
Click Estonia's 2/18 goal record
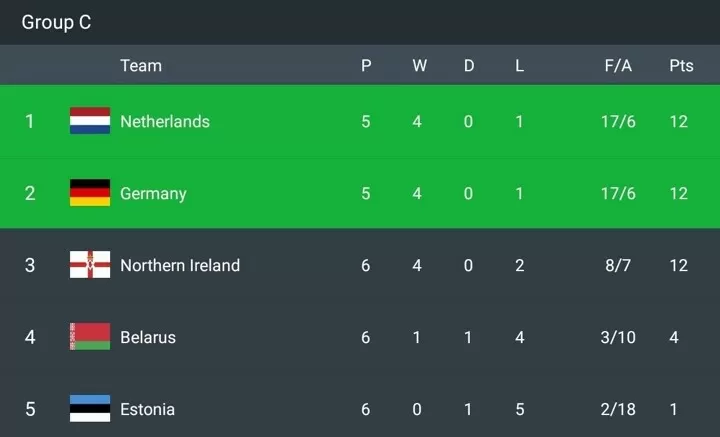point(618,409)
